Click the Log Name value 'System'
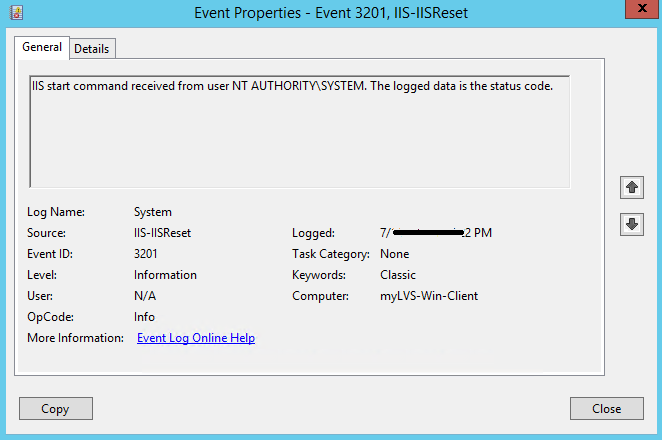 coord(153,212)
